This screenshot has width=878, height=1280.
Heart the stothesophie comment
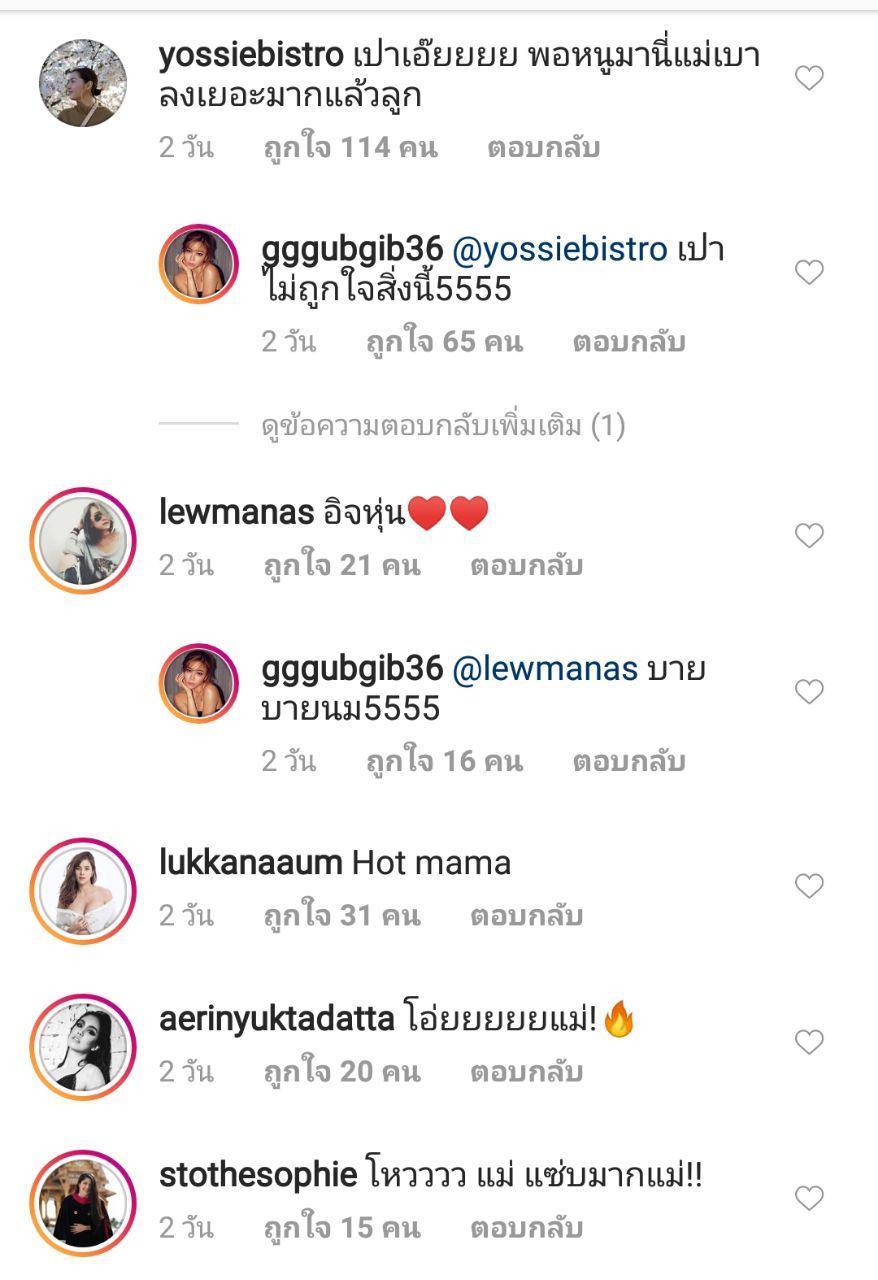click(x=808, y=1198)
